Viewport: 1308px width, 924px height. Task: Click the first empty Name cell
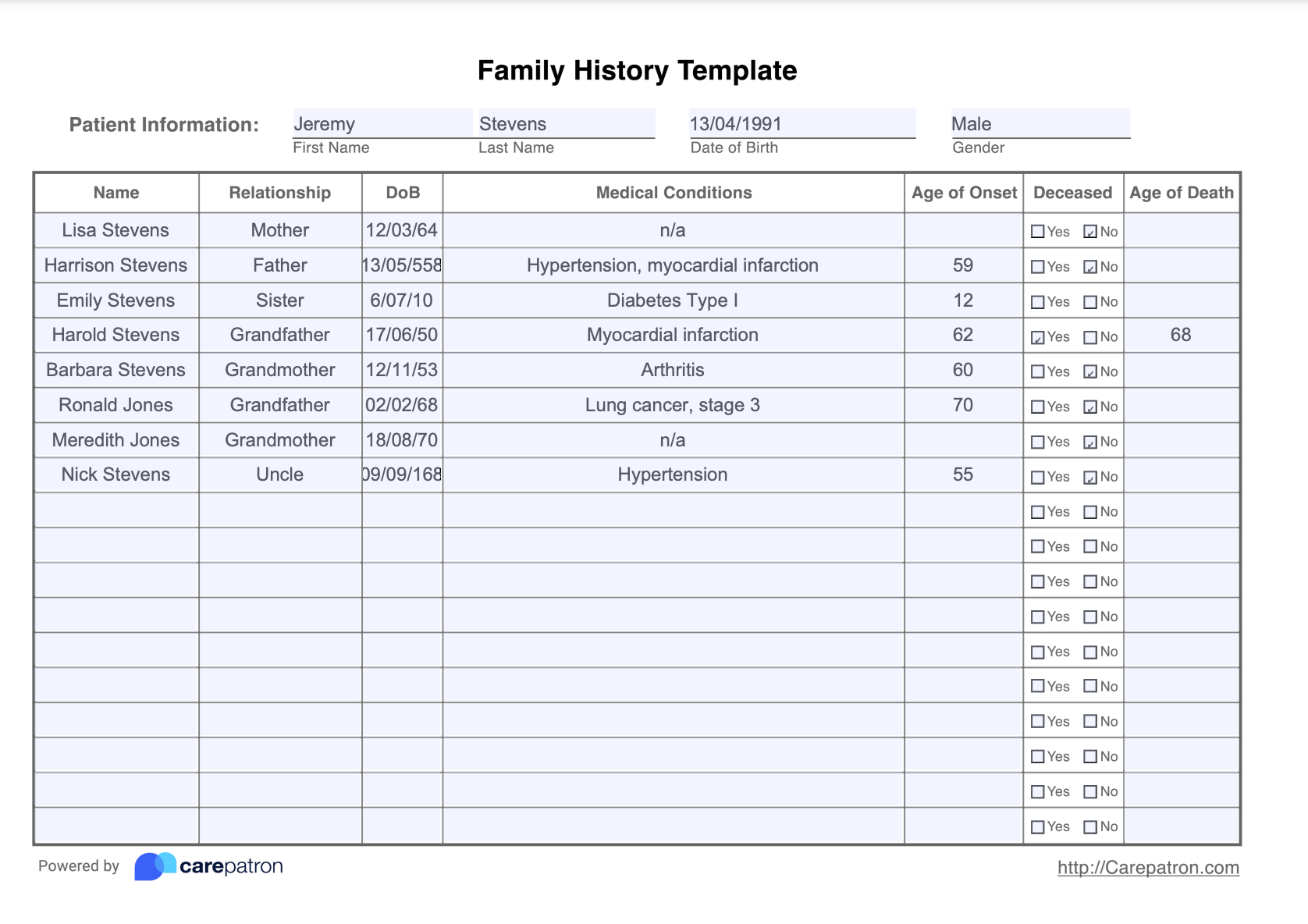pos(116,510)
